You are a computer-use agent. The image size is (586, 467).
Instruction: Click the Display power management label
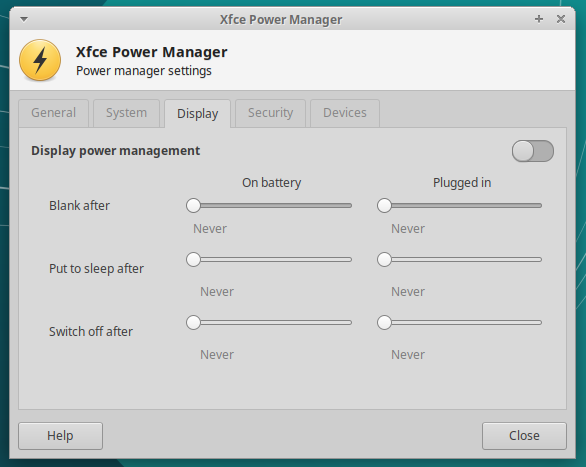click(115, 151)
